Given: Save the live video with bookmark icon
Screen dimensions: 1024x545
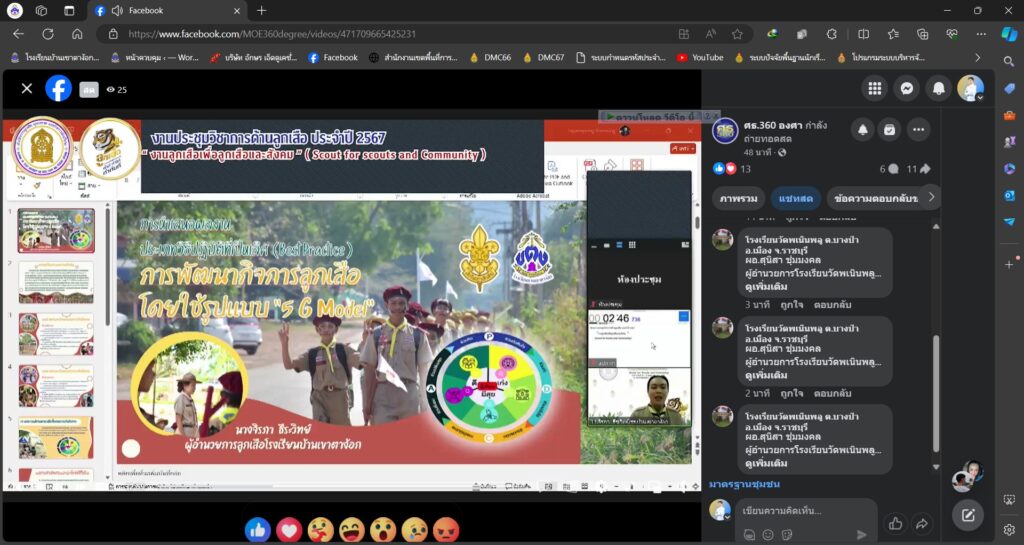Looking at the screenshot, I should [x=889, y=130].
